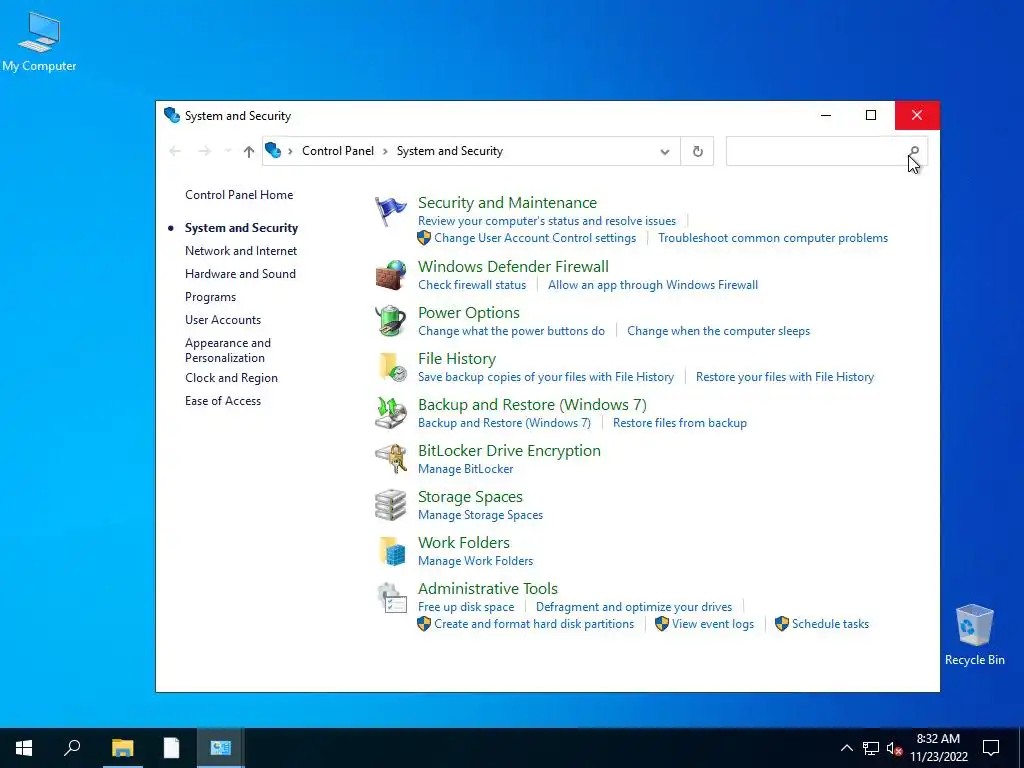This screenshot has width=1024, height=768.
Task: Click the Forward navigation arrow
Action: pyautogui.click(x=204, y=152)
